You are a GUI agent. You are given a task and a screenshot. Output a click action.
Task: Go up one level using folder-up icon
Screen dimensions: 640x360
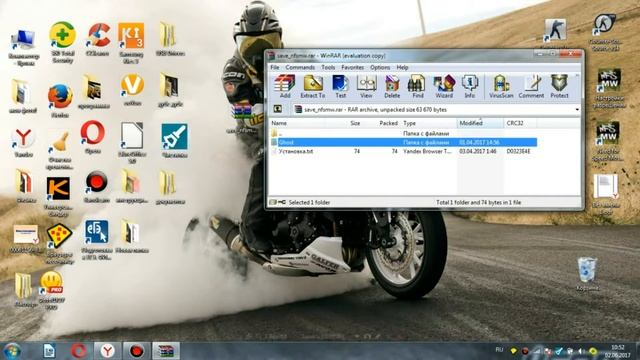[278, 109]
